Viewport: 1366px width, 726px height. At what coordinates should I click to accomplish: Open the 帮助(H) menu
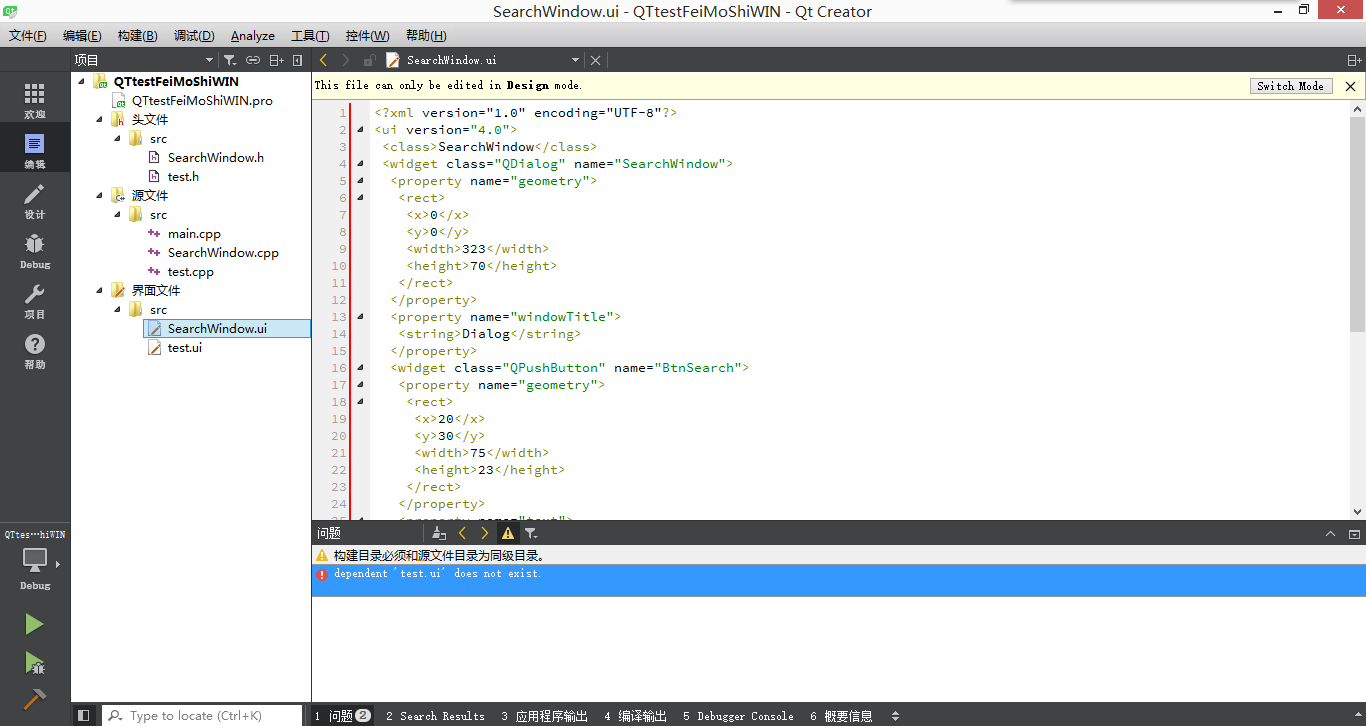click(x=426, y=36)
